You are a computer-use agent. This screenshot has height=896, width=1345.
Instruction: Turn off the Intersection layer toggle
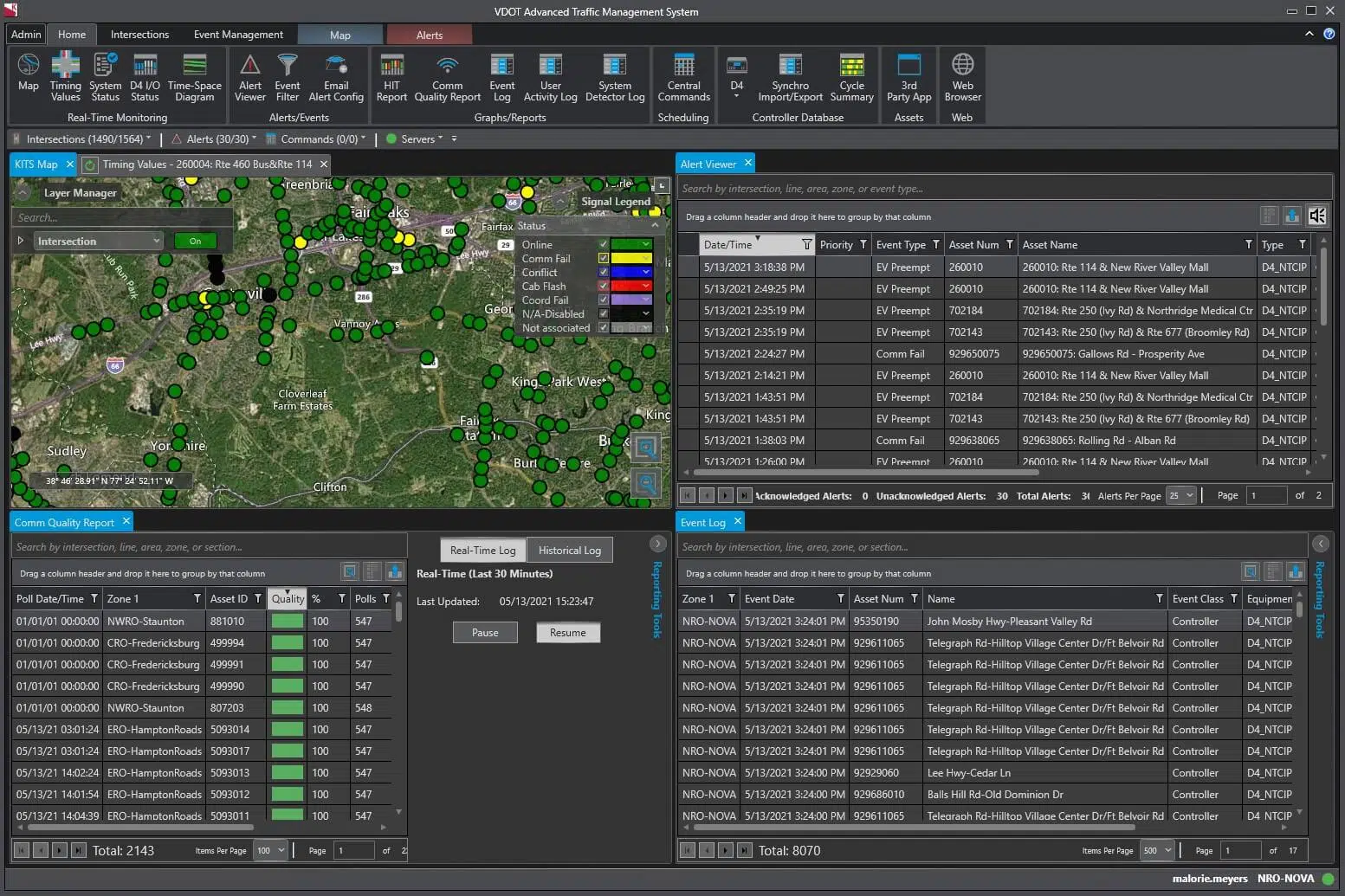[x=196, y=242]
